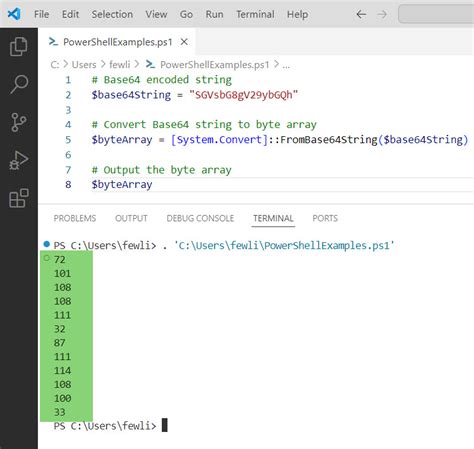Open the Source Control view icon
Screen dimensions: 474x449
19,122
